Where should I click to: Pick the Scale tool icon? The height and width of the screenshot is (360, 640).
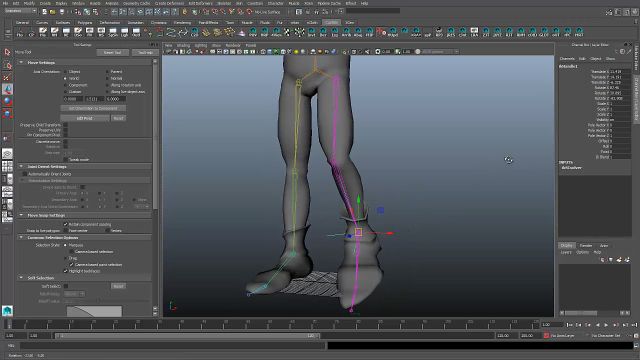click(7, 113)
